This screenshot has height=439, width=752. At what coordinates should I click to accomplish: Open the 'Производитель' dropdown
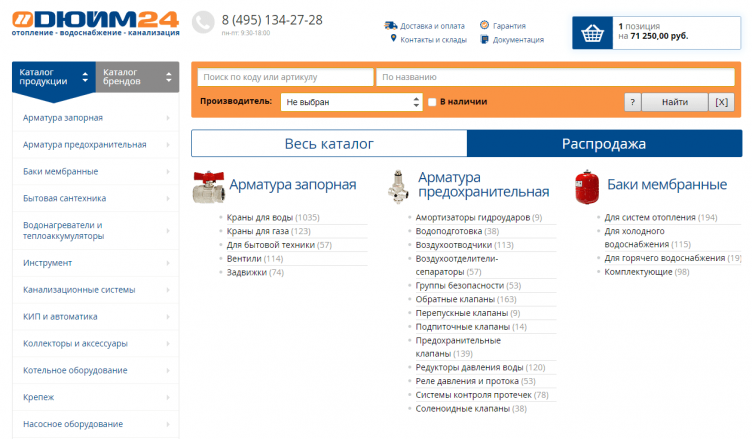click(352, 102)
